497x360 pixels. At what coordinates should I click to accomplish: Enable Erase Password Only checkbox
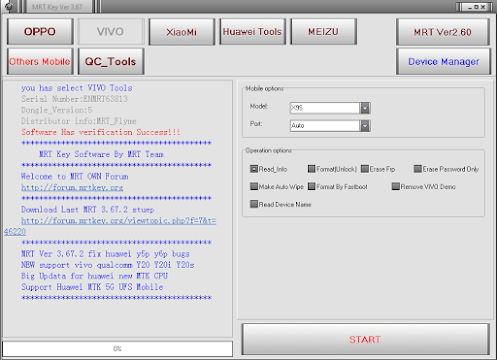tap(418, 169)
